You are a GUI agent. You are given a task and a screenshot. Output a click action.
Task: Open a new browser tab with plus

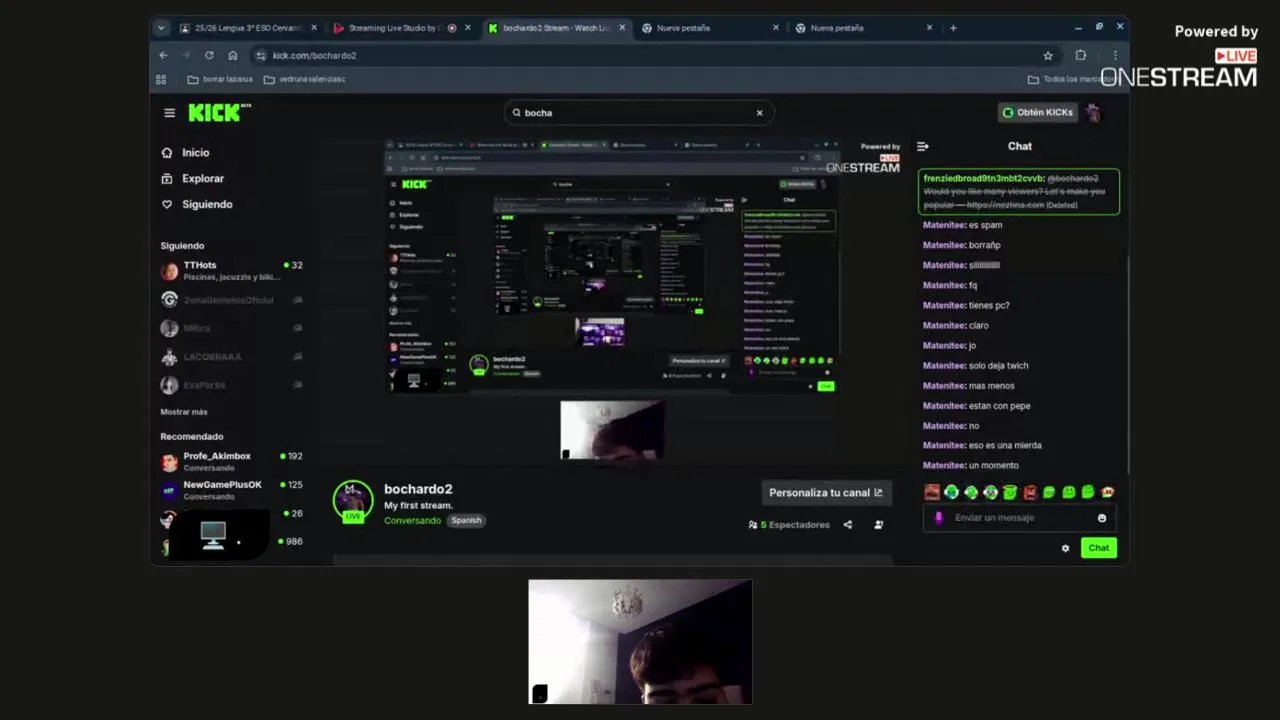coord(953,28)
